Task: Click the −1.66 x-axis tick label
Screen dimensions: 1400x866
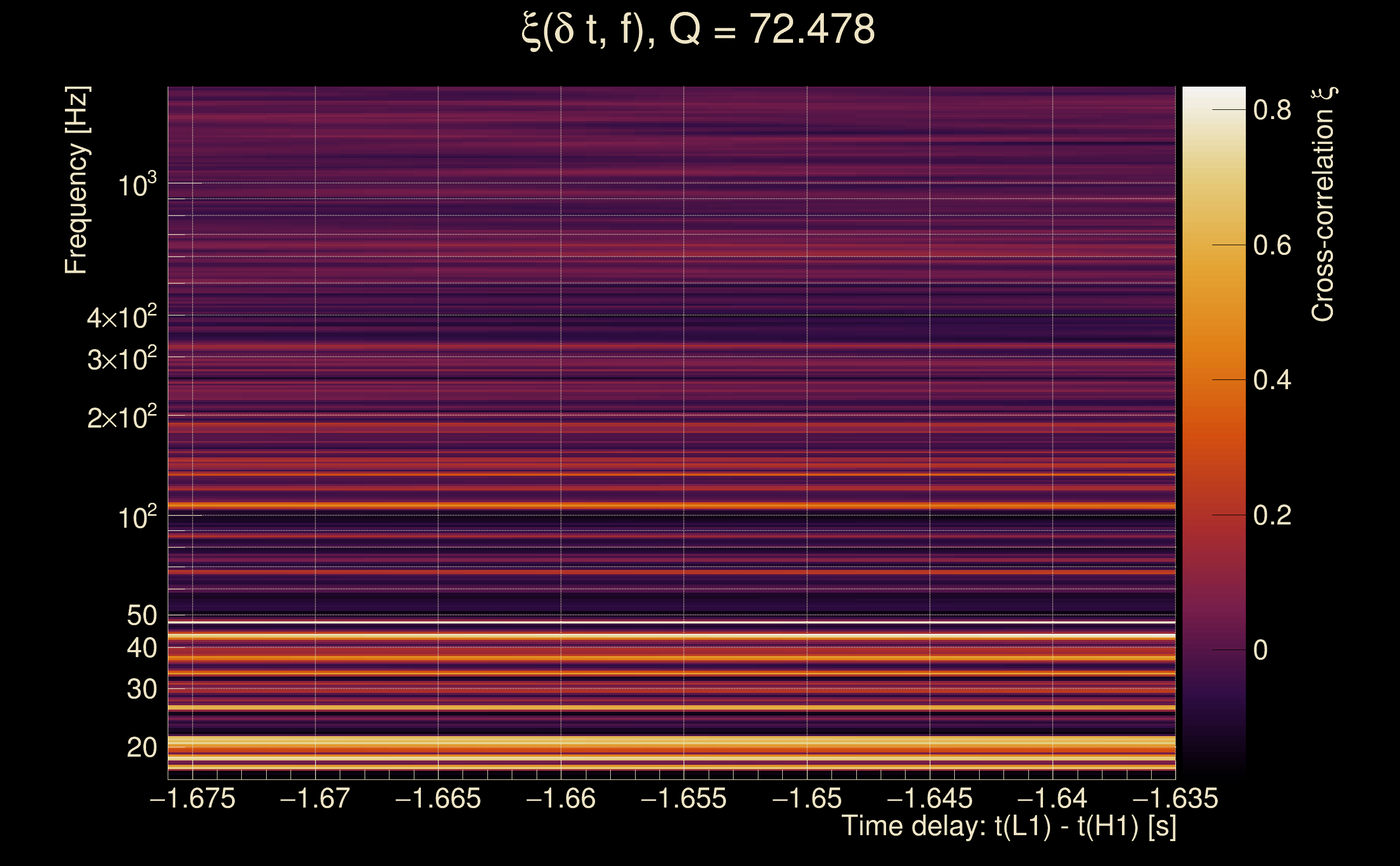Action: click(x=561, y=799)
